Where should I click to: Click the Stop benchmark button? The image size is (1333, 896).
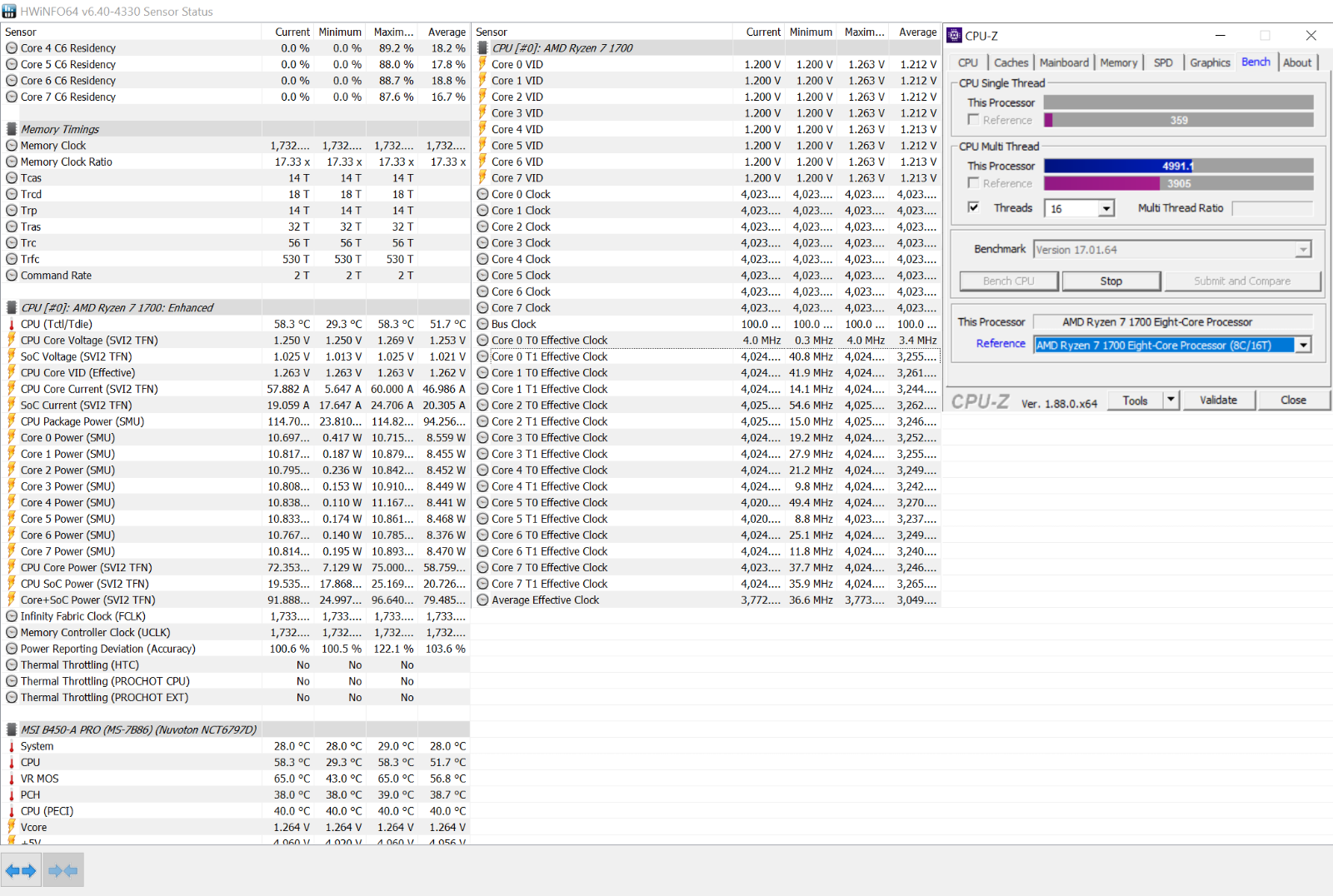click(x=1111, y=281)
